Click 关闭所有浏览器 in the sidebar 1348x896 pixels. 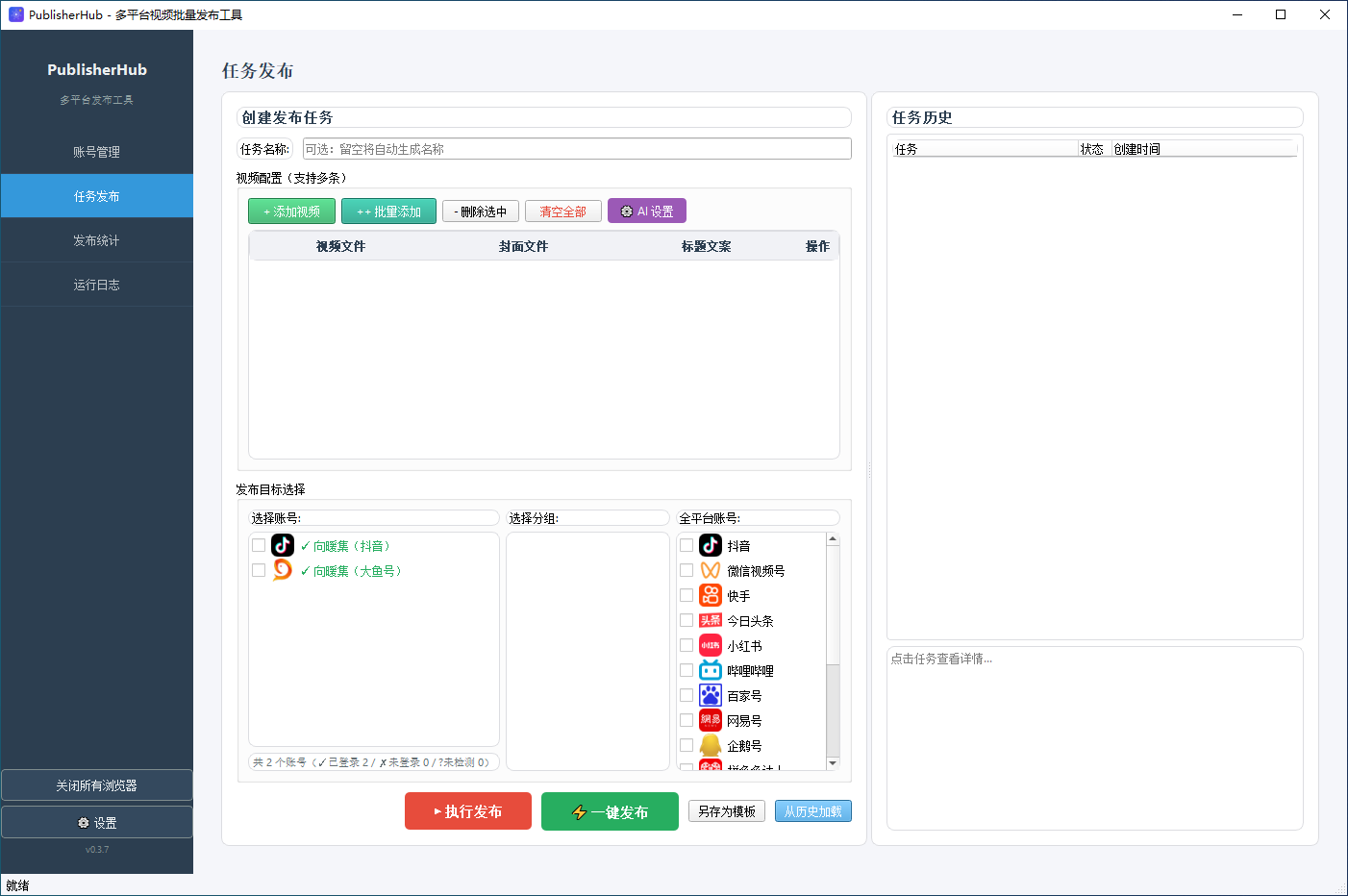click(97, 785)
